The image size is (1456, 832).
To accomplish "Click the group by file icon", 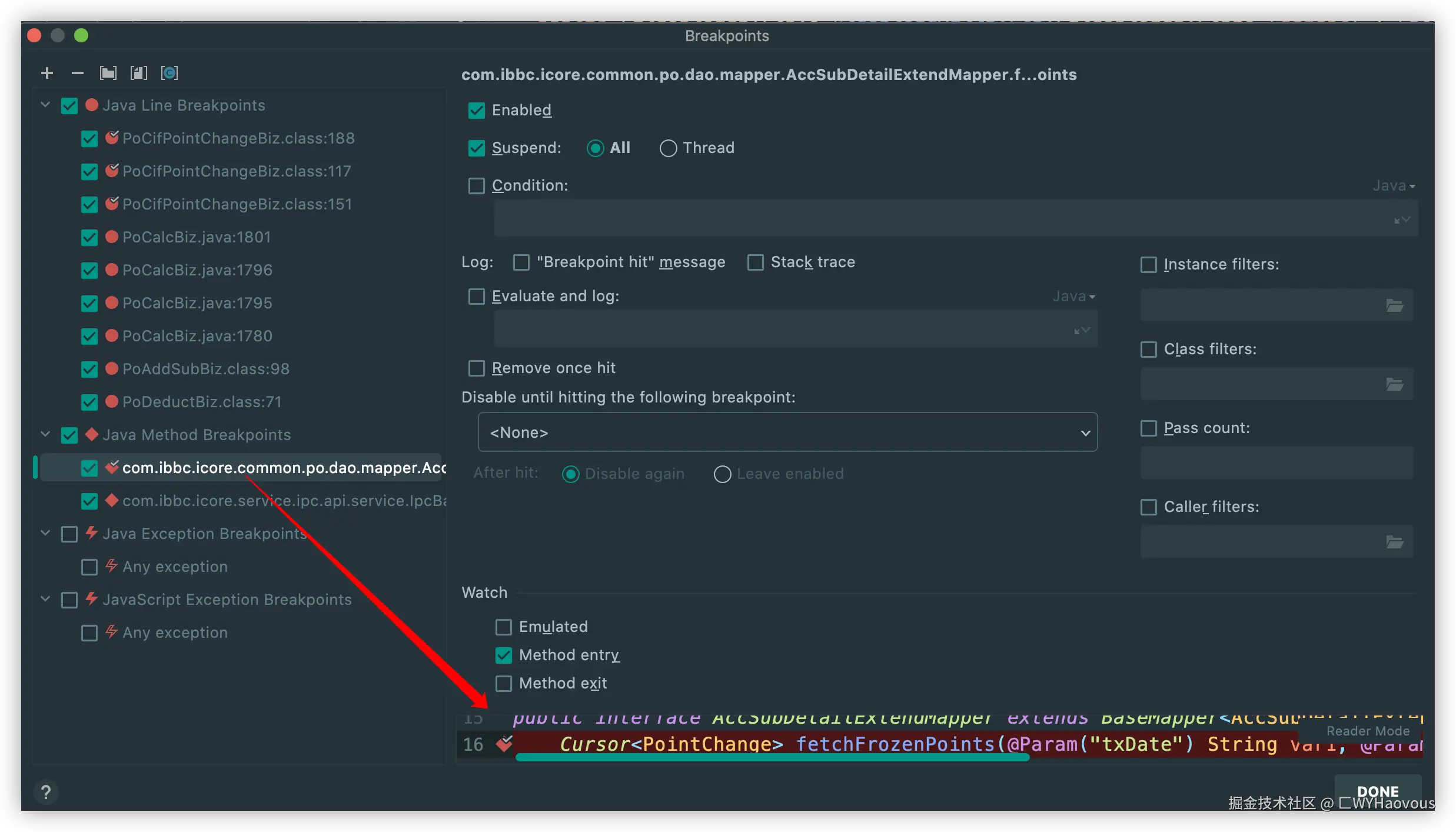I will (x=138, y=73).
